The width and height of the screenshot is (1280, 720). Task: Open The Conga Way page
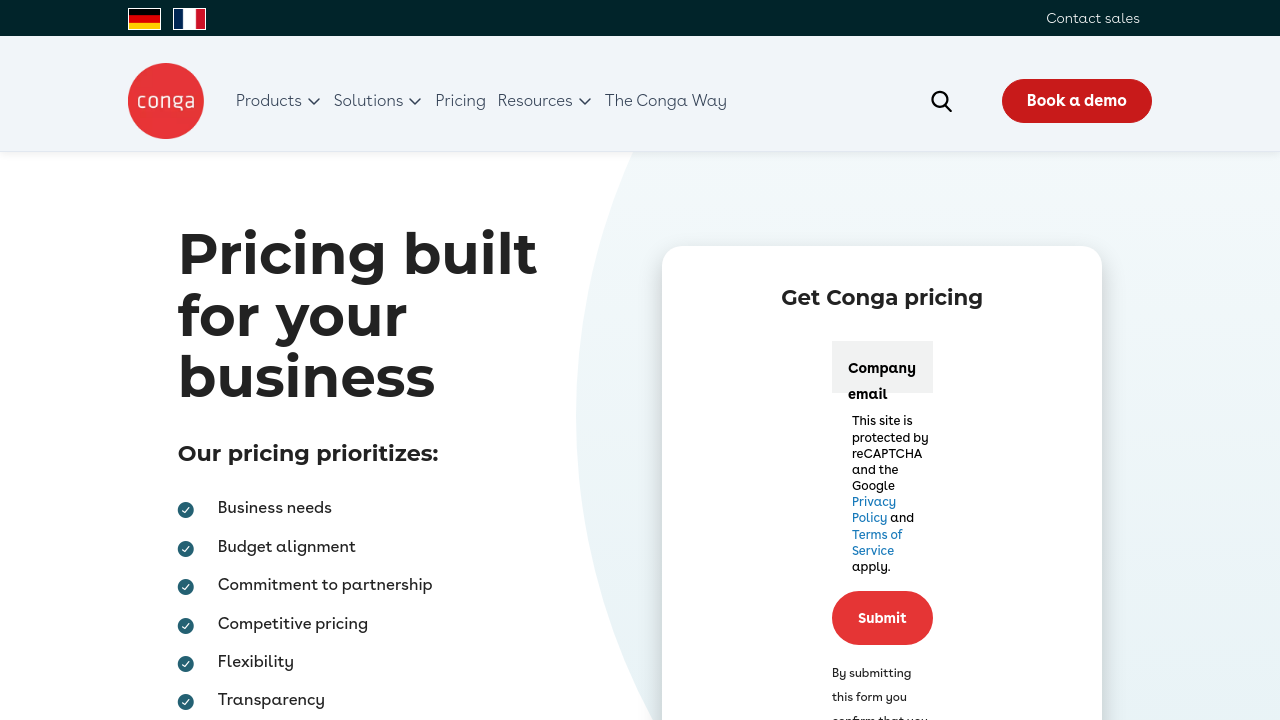tap(665, 101)
